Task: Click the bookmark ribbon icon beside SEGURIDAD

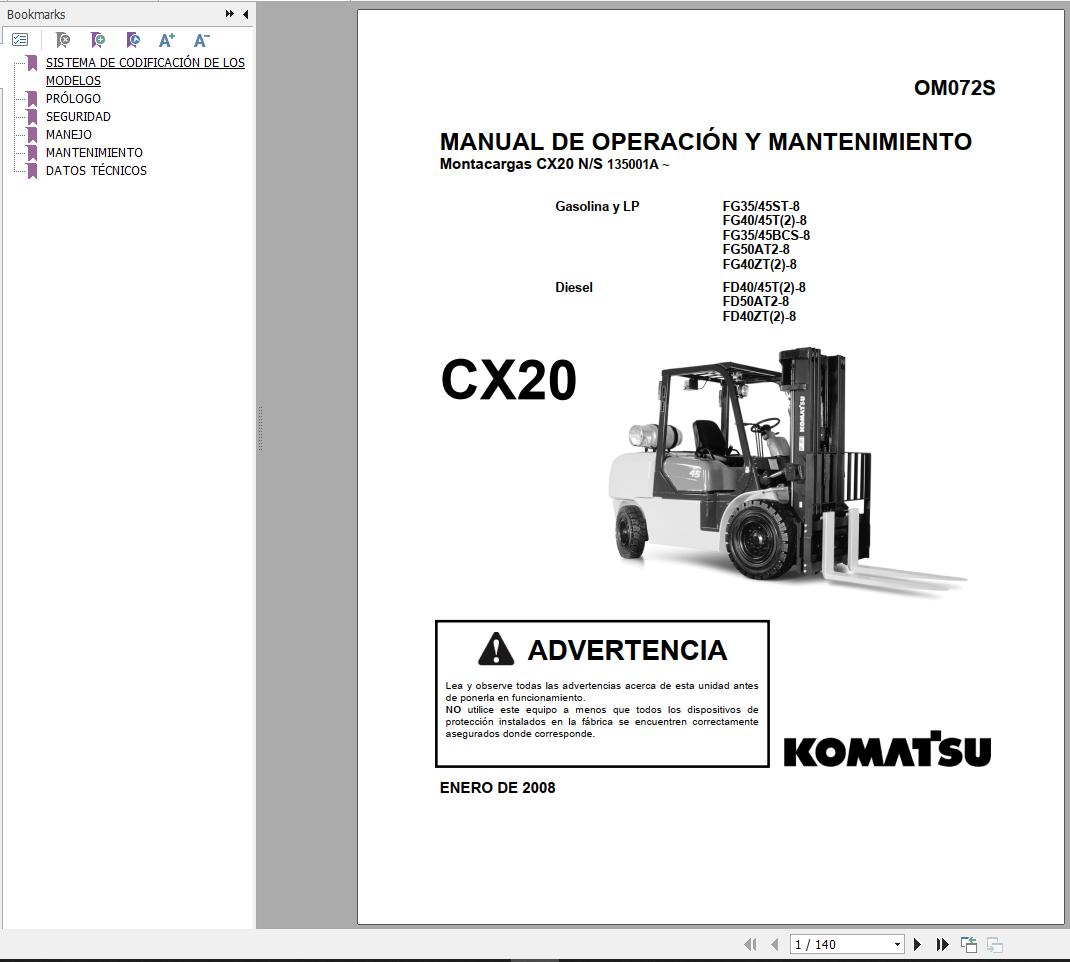Action: click(x=31, y=117)
